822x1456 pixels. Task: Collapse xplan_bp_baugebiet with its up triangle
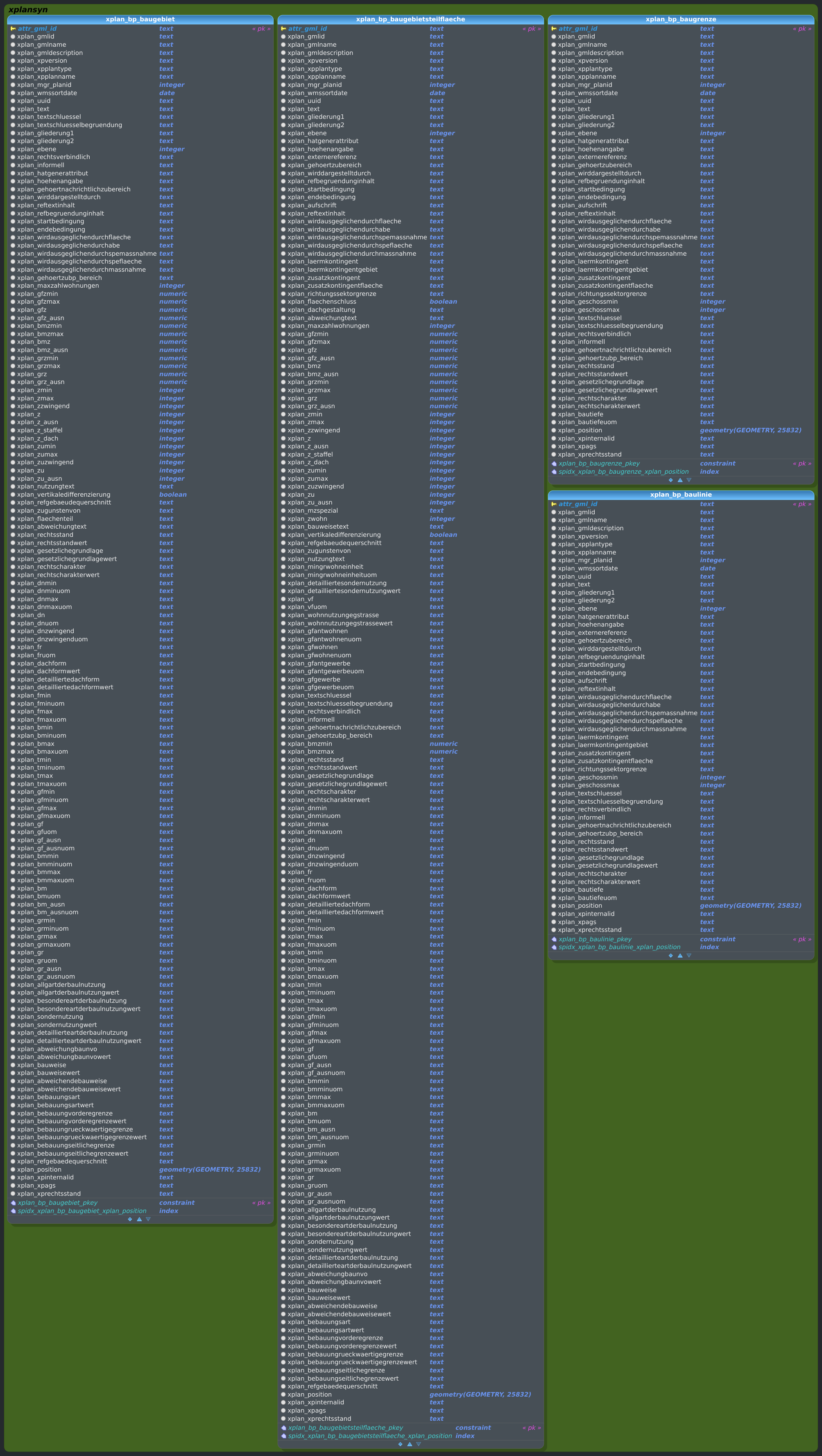(x=139, y=1219)
